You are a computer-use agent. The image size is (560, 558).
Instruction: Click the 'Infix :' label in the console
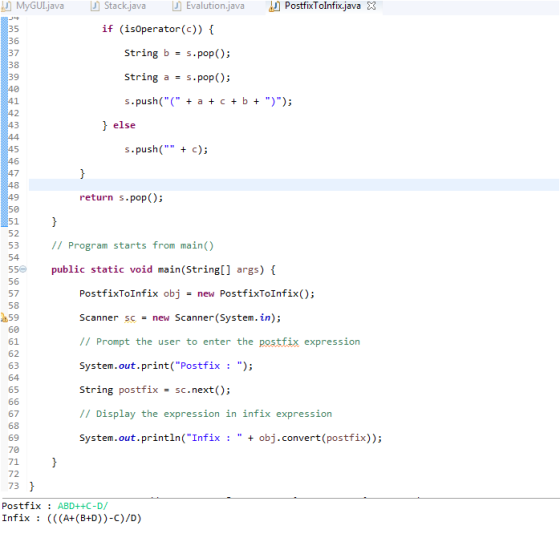pos(21,518)
